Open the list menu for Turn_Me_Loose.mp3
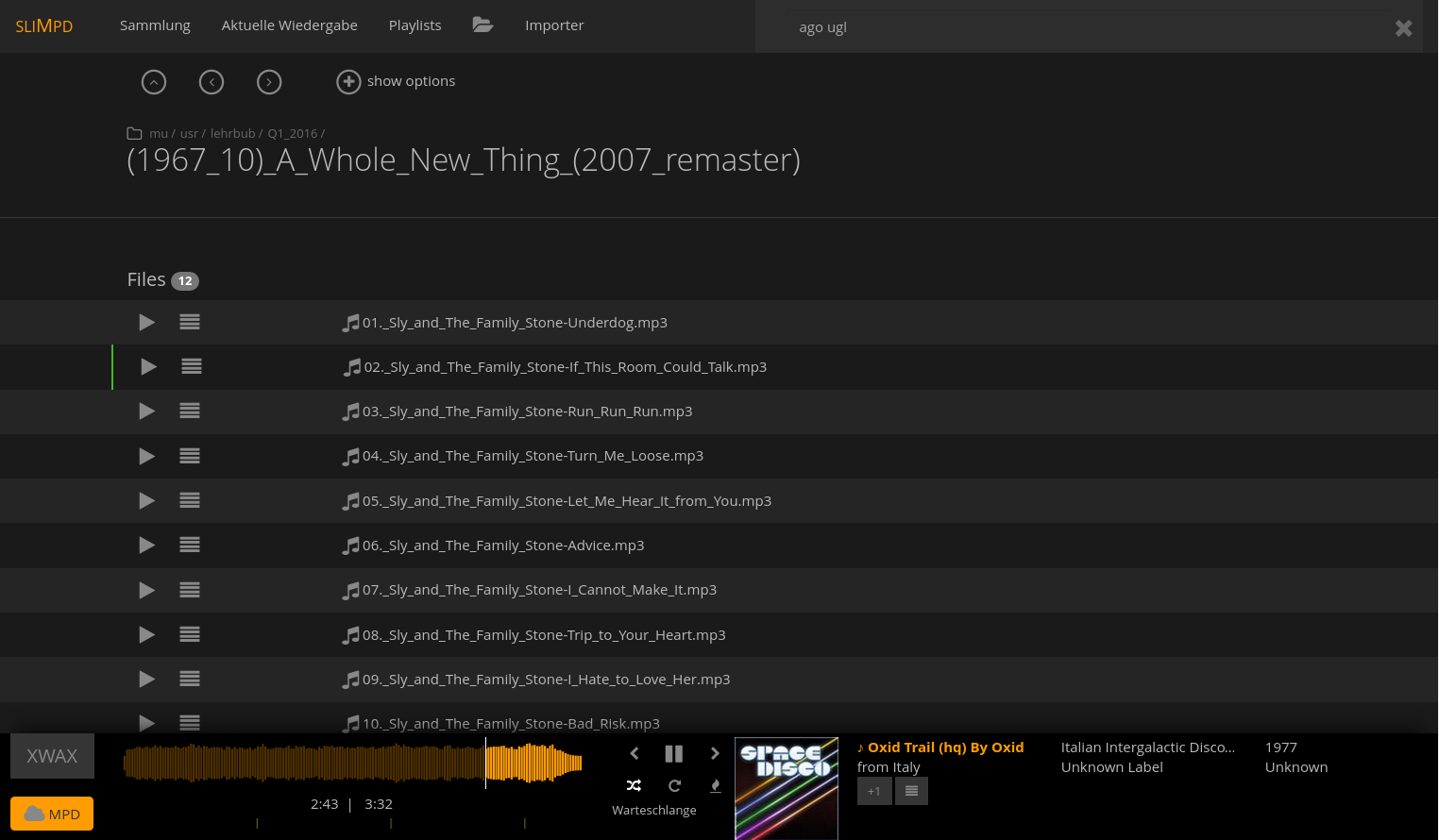 (x=190, y=457)
